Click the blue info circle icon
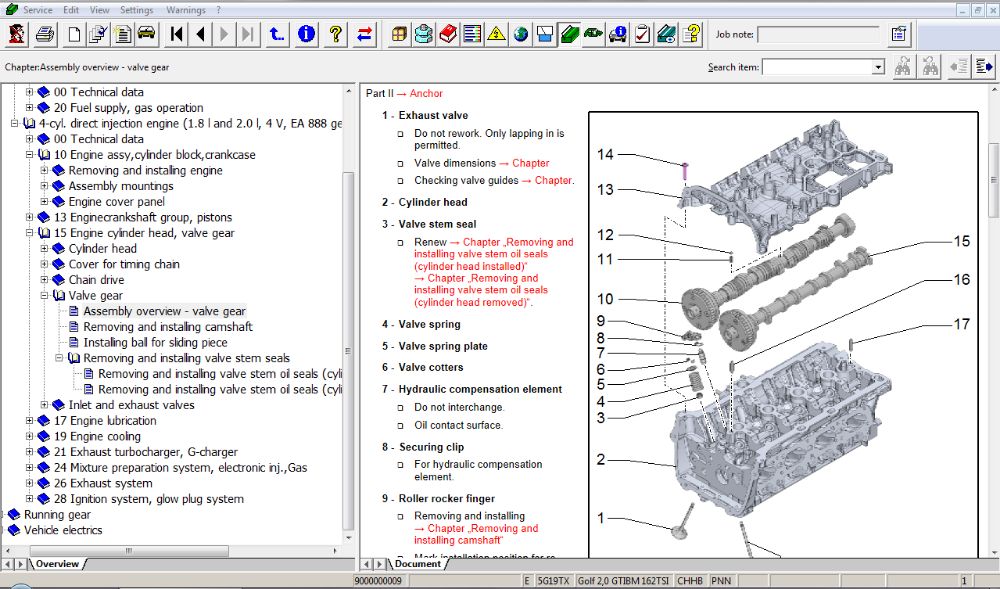This screenshot has width=1000, height=589. pos(306,35)
